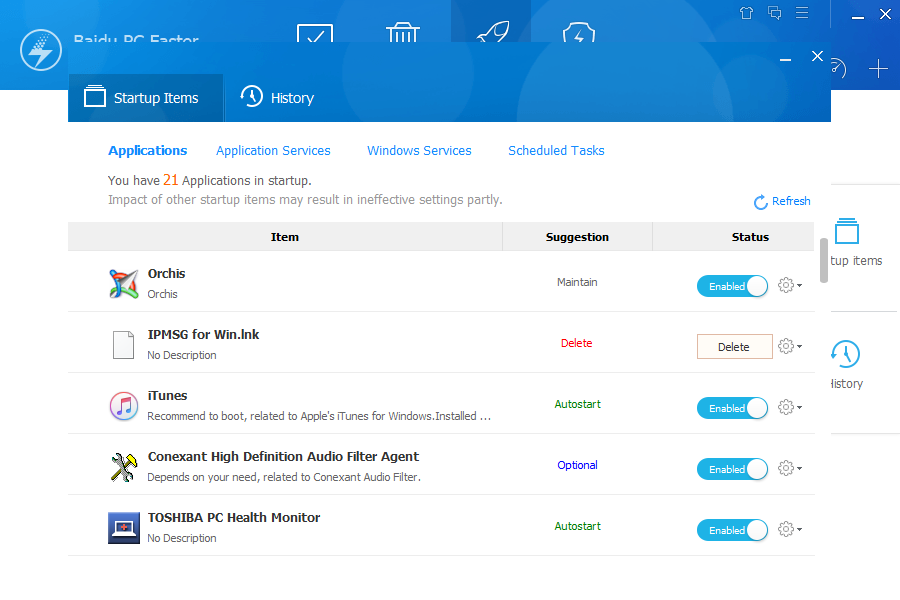Click the iTunes music note icon

coord(123,406)
